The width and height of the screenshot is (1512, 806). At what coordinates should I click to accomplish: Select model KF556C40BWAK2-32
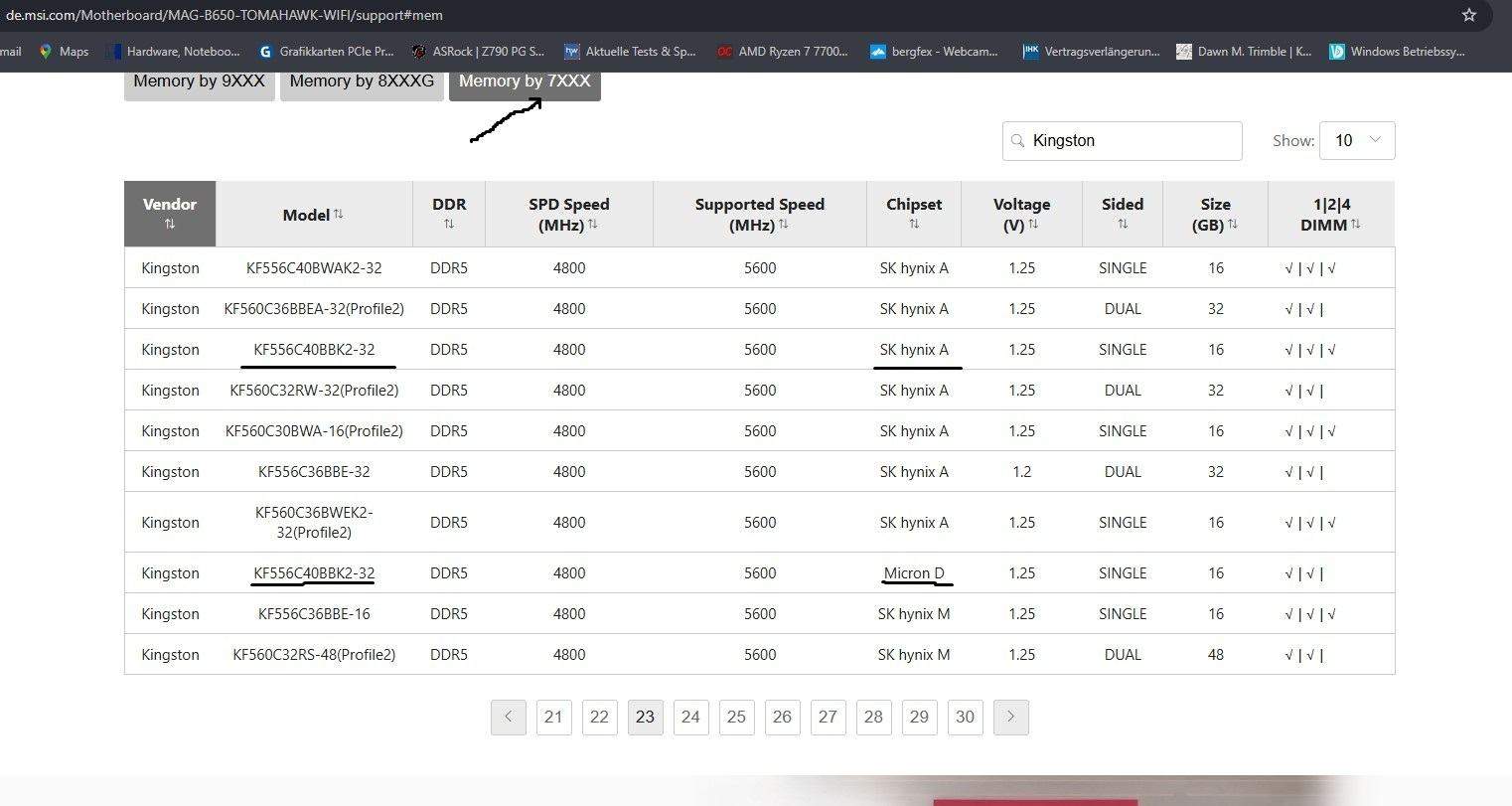point(314,268)
